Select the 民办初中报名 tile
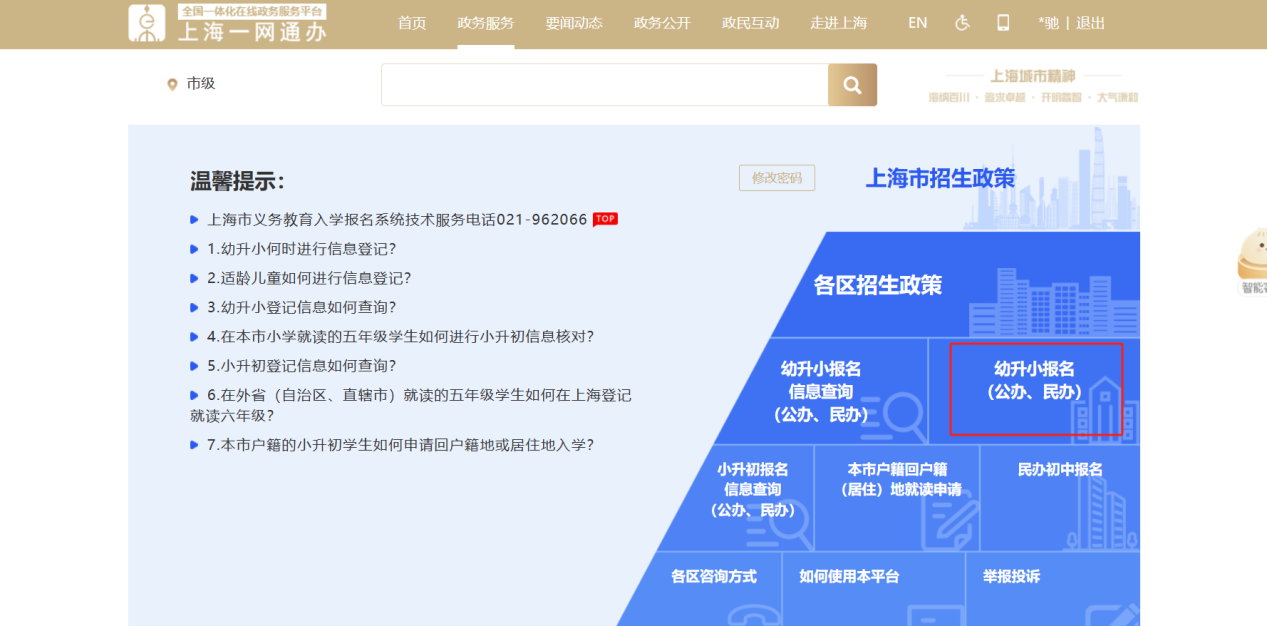 click(x=1060, y=469)
